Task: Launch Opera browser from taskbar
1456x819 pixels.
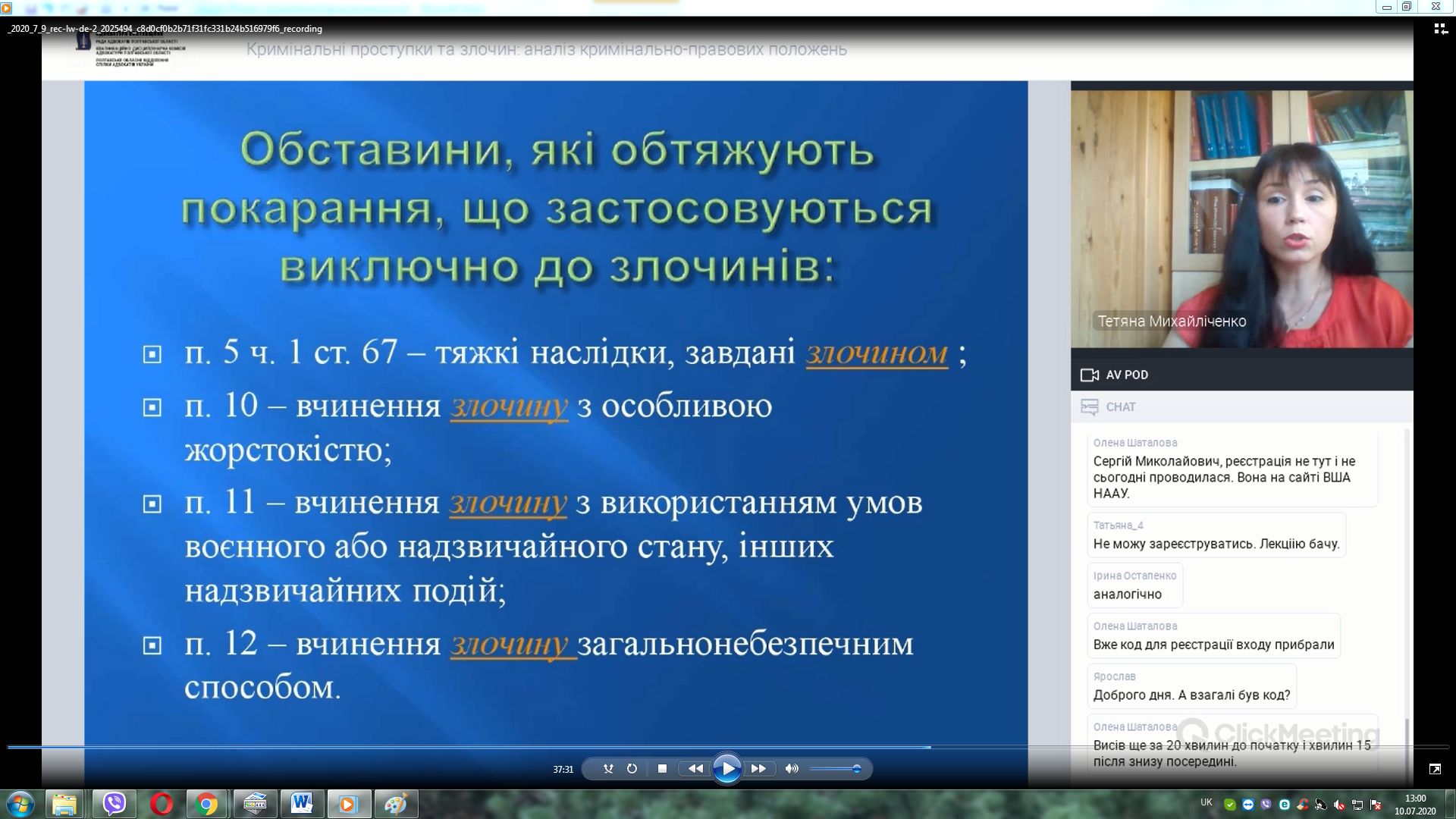Action: (x=162, y=804)
